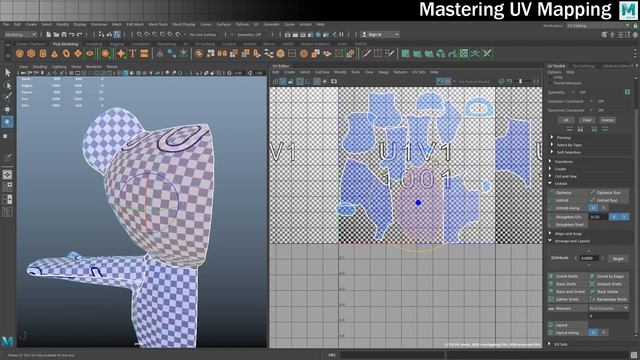This screenshot has width=640, height=360.
Task: Click the Unfold button
Action: 567,200
